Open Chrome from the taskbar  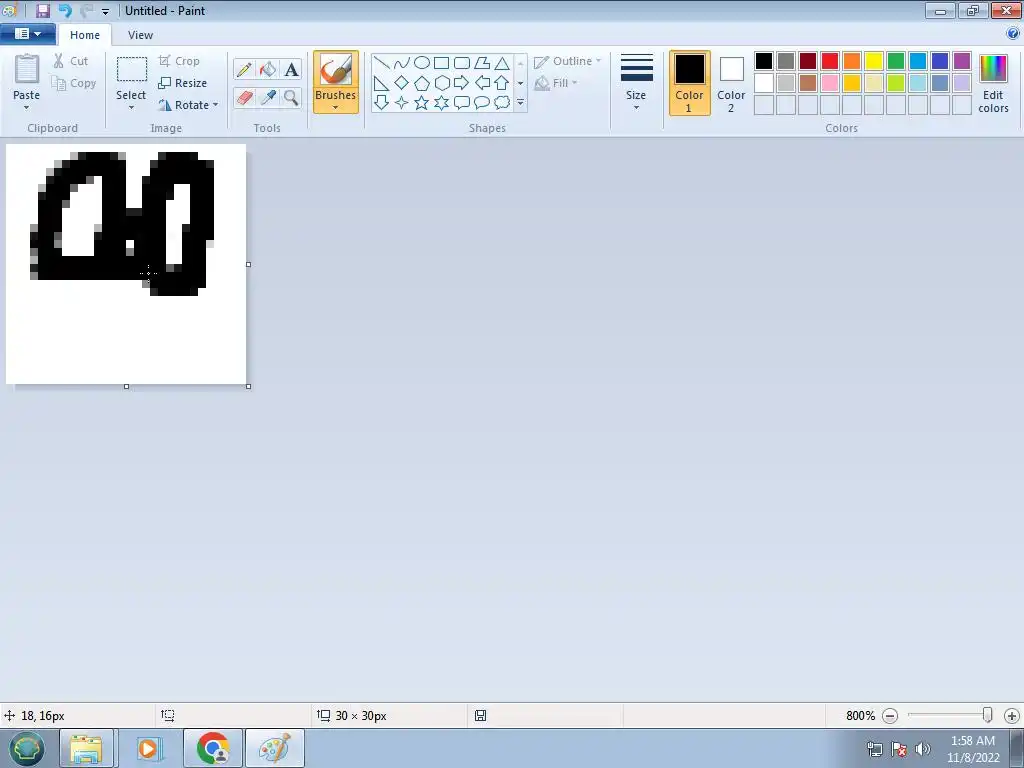click(213, 748)
